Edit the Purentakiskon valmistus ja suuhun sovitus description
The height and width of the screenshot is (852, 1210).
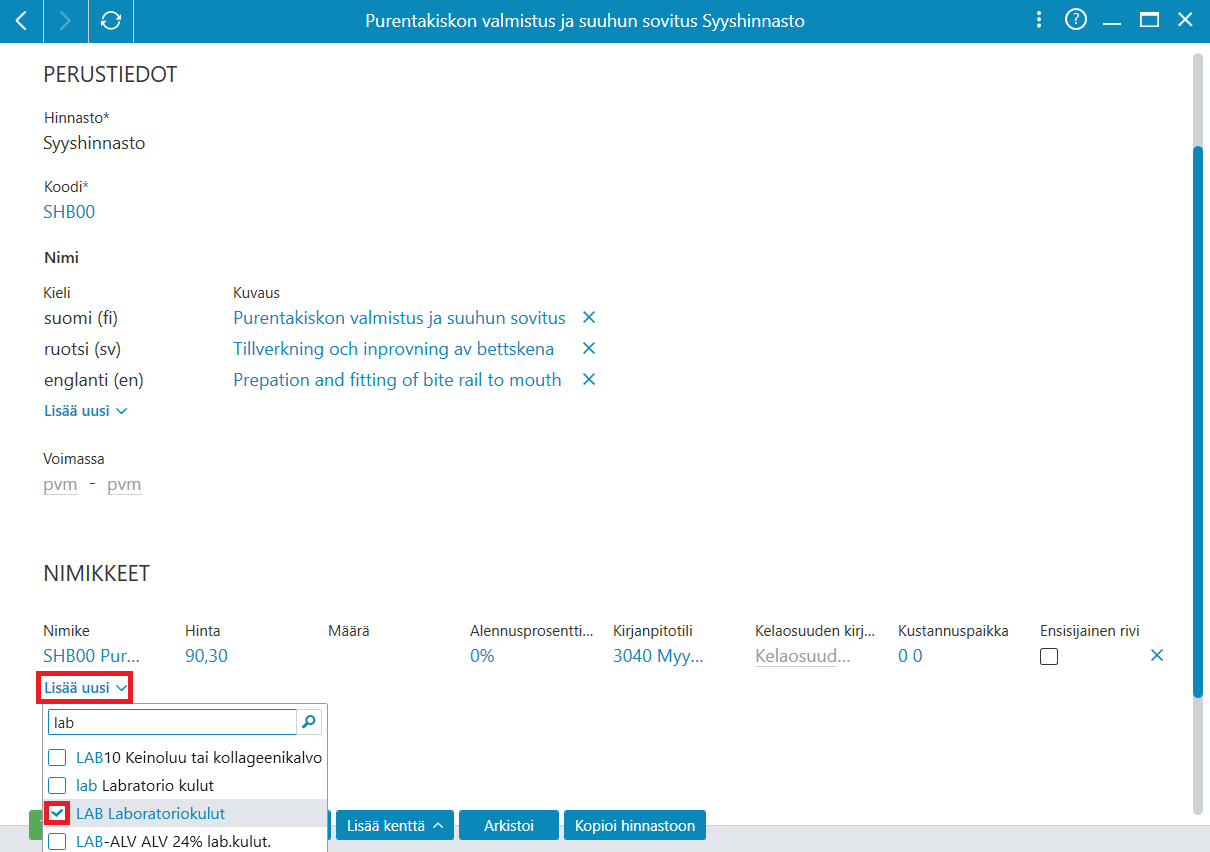click(399, 318)
